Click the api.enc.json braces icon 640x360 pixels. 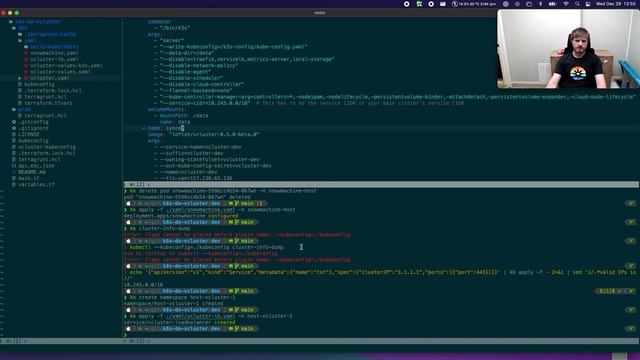14,166
